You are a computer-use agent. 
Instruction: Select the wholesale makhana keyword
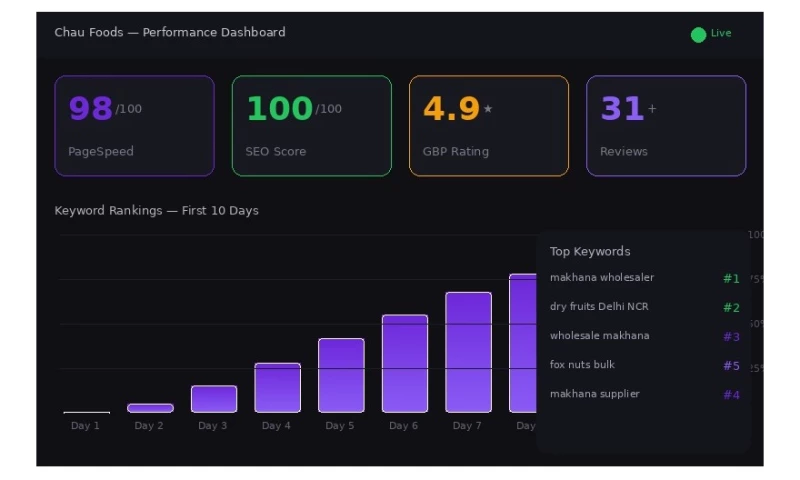(x=599, y=336)
